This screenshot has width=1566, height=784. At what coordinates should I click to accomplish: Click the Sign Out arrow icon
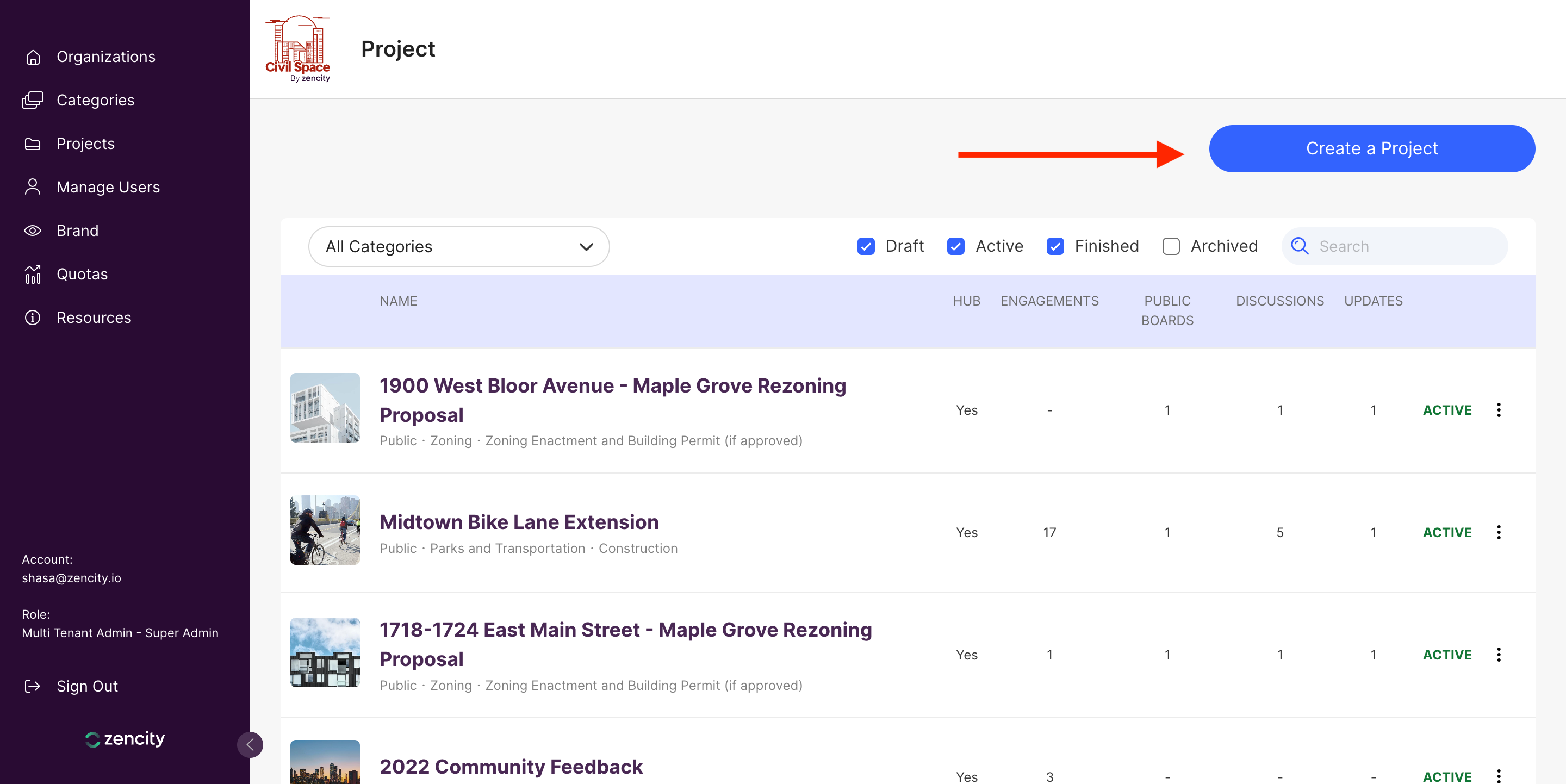click(33, 686)
